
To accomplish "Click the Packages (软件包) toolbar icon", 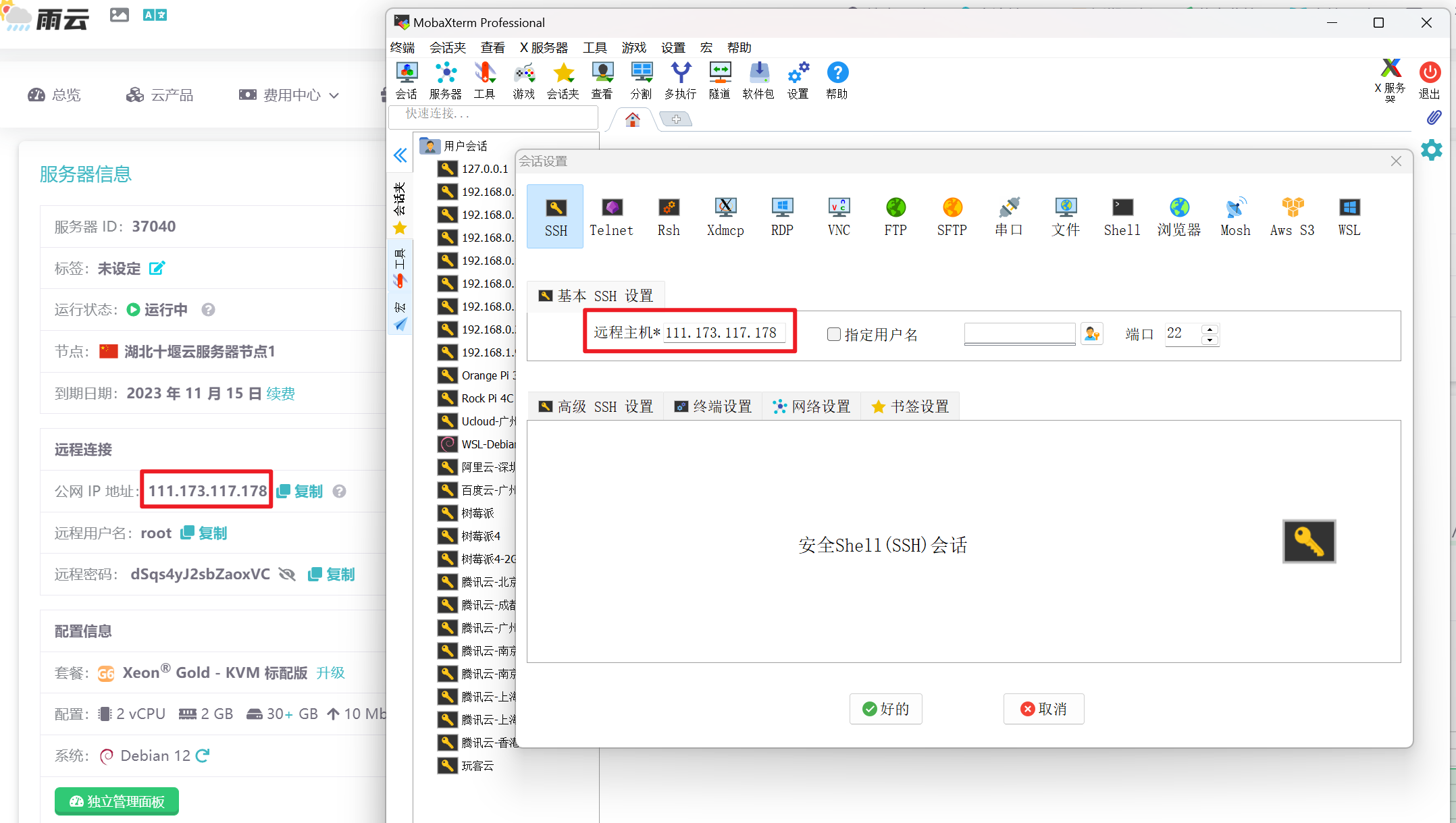I will (758, 80).
